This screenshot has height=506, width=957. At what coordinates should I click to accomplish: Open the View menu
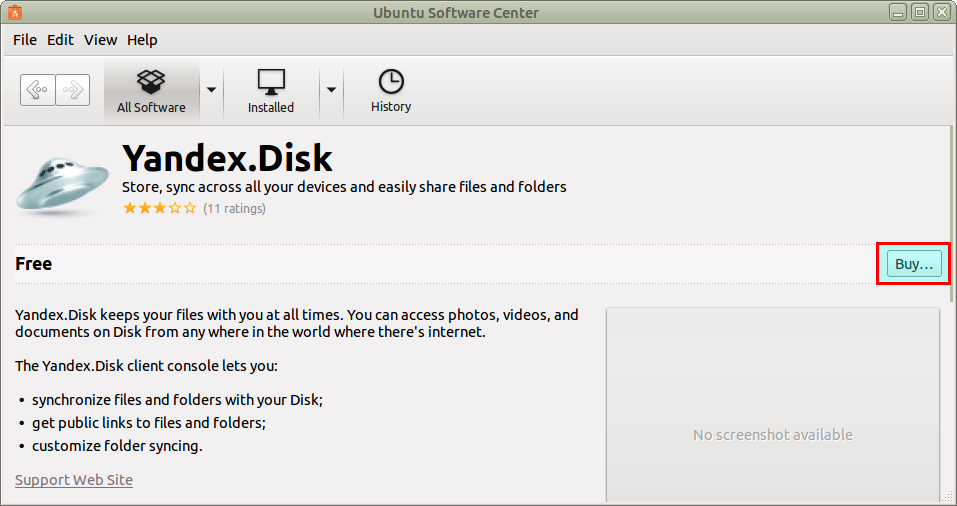pos(101,40)
